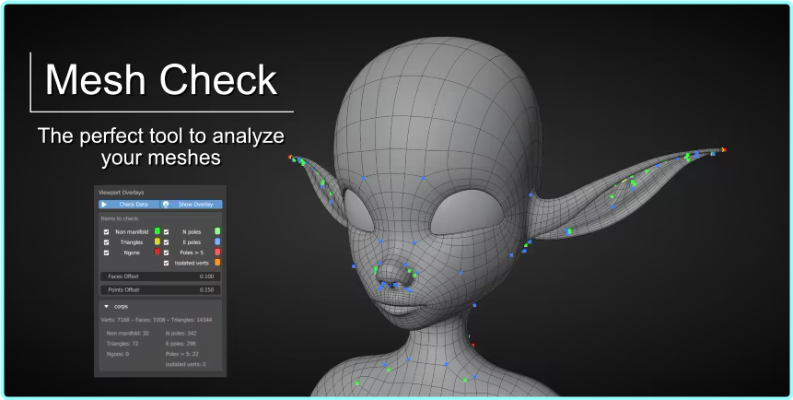Click the 'Isolated verts: 0' statistic
This screenshot has width=793, height=400.
(x=186, y=364)
